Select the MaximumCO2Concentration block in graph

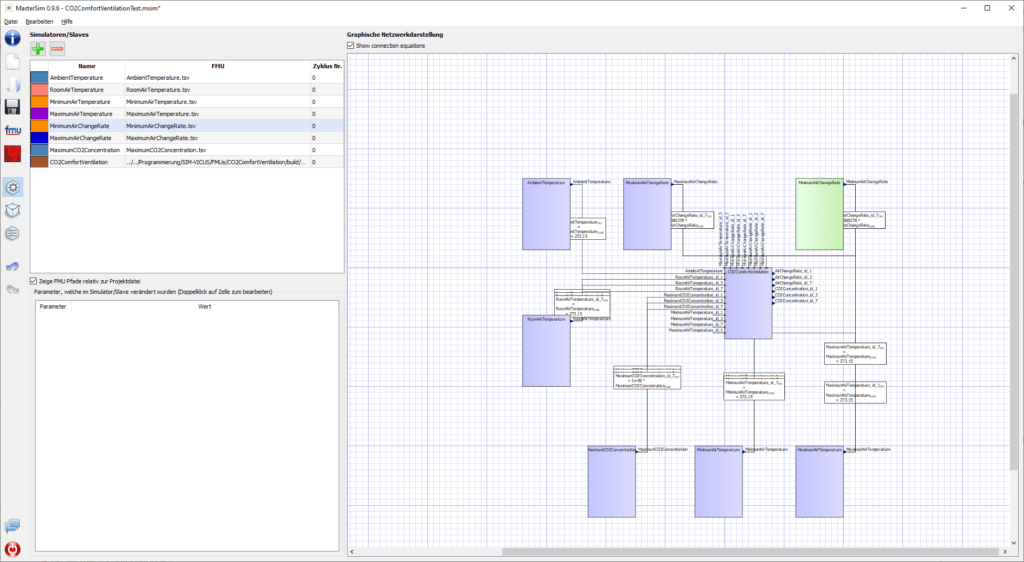(611, 482)
